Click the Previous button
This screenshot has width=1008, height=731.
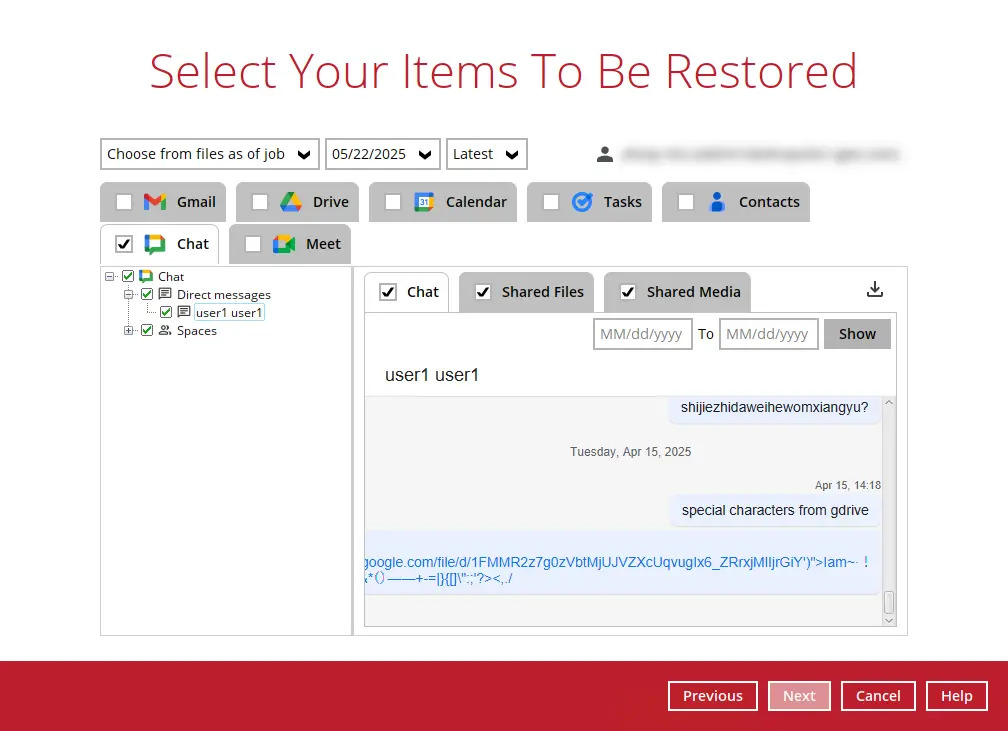point(712,696)
